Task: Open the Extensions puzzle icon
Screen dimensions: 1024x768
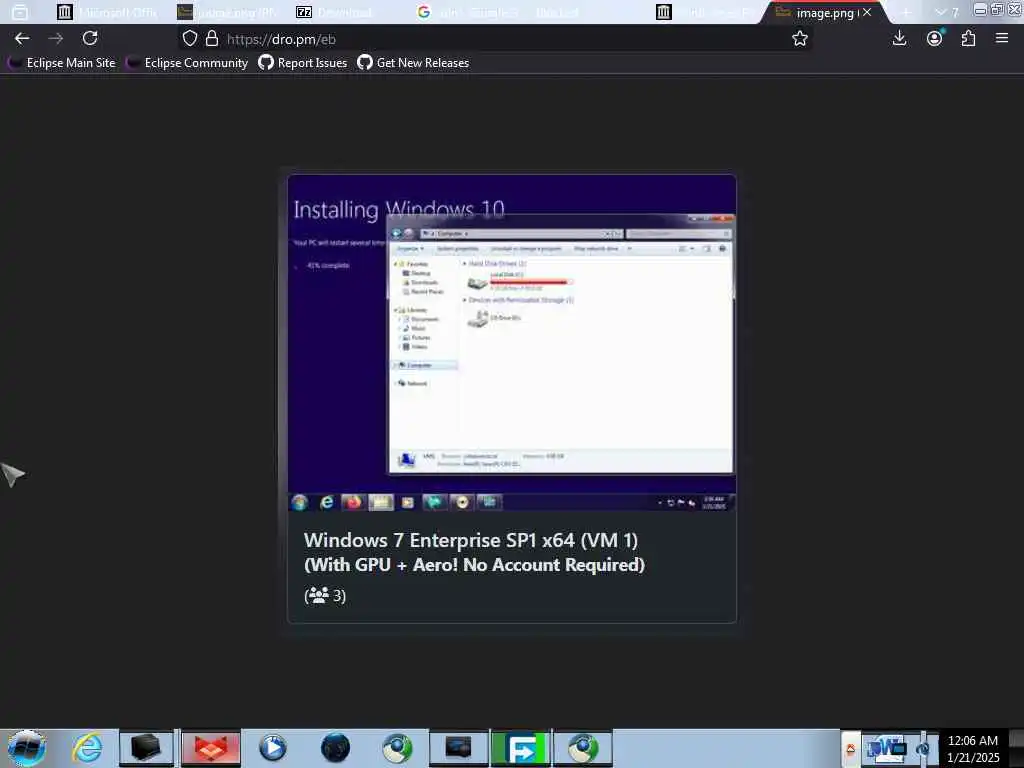Action: 968,39
